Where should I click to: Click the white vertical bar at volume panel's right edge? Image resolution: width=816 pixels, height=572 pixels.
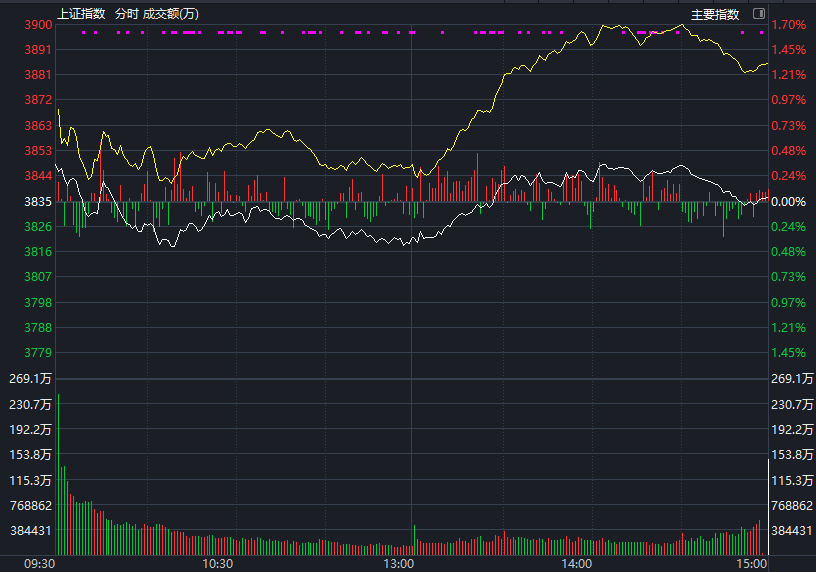point(767,505)
